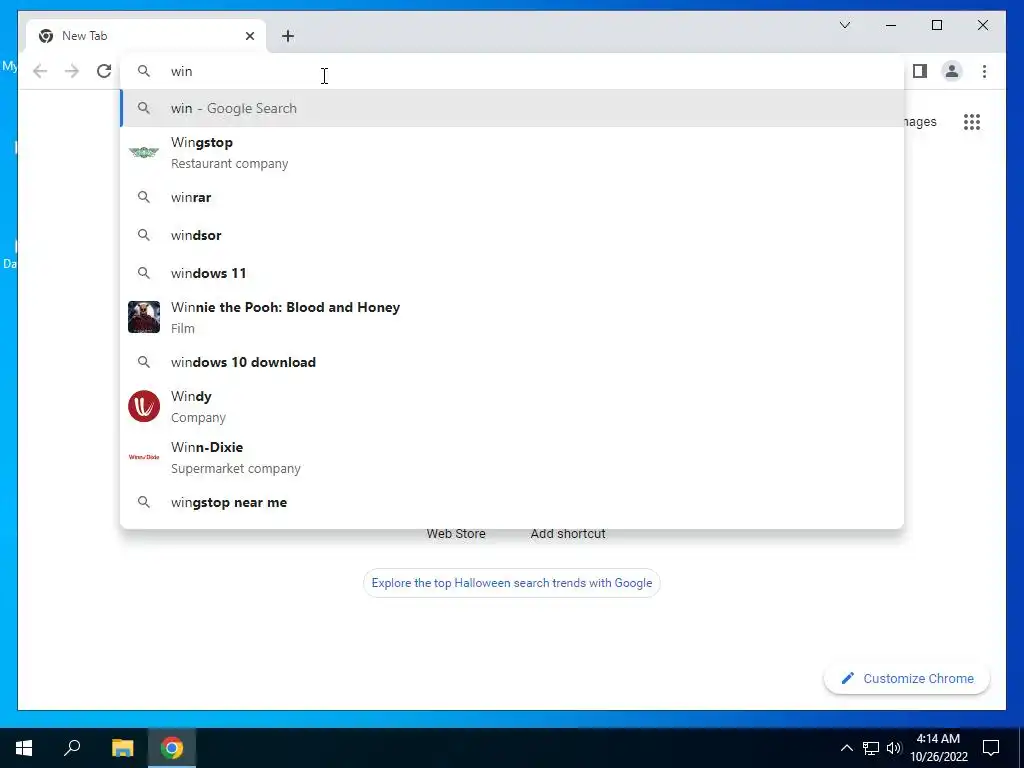Screen dimensions: 1024x768
Task: Click the Winn-Dixie logo icon
Action: click(x=144, y=457)
